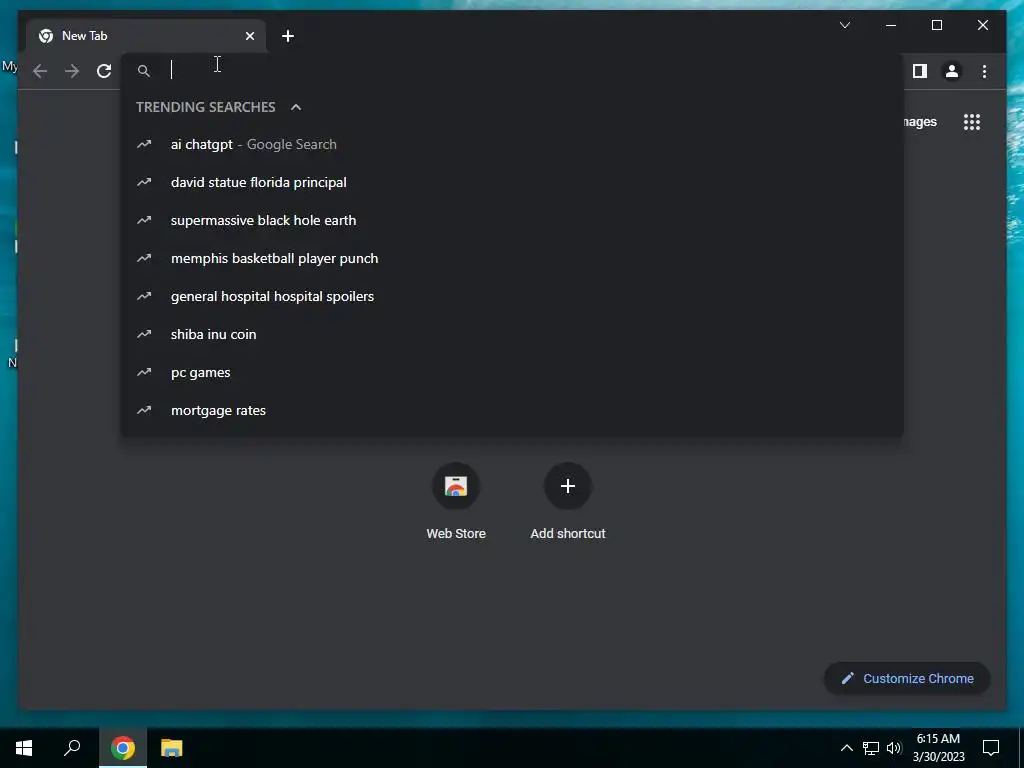The width and height of the screenshot is (1024, 768).
Task: Maximize the Chrome window
Action: click(936, 25)
